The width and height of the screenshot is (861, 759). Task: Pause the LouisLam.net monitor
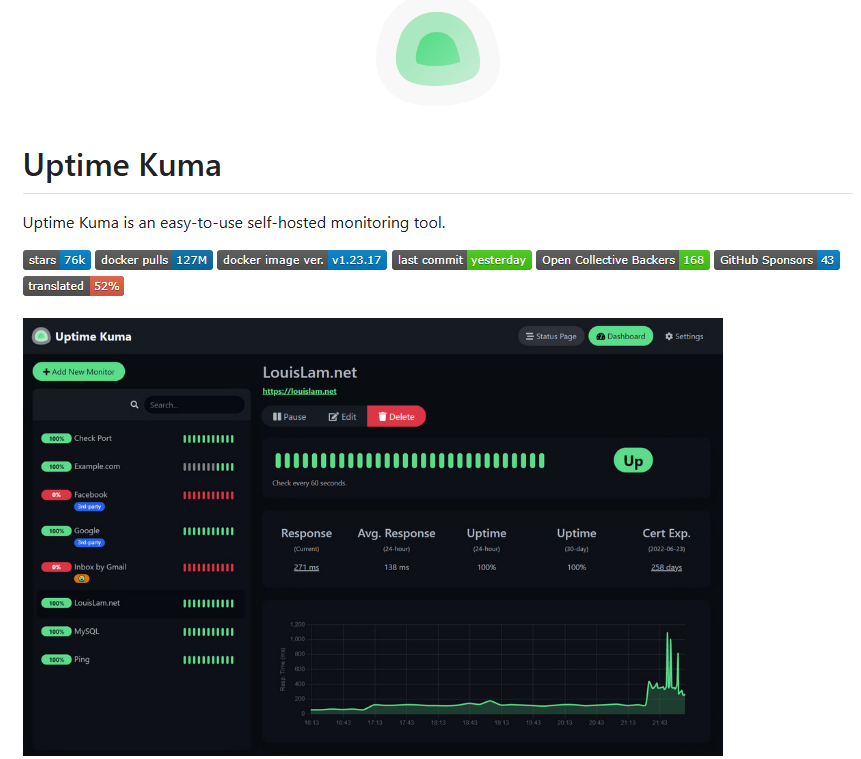point(289,417)
